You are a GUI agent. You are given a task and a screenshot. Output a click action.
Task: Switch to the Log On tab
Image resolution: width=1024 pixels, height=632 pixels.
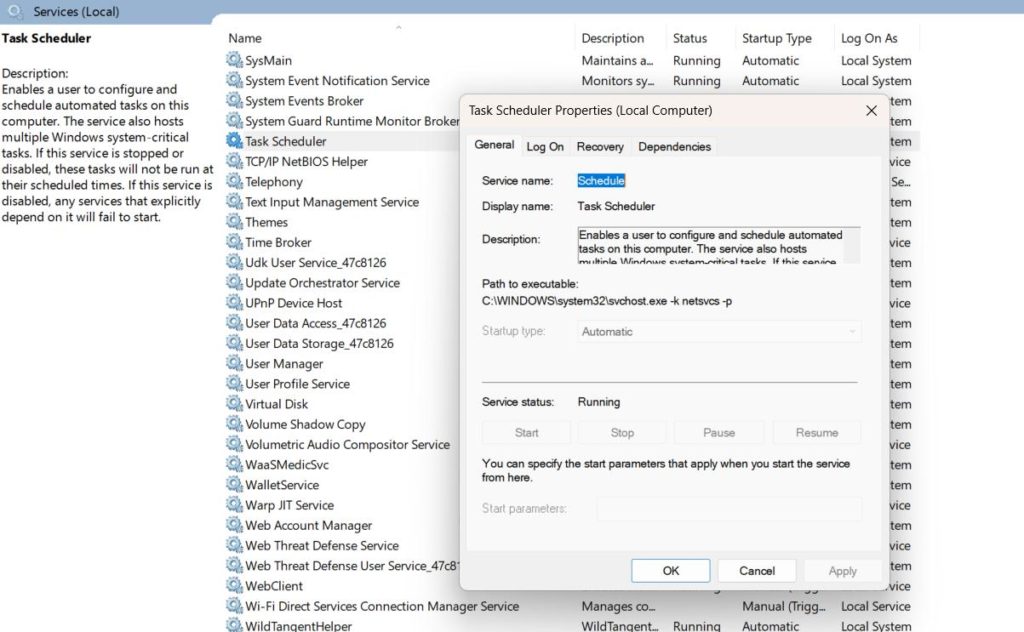(545, 147)
